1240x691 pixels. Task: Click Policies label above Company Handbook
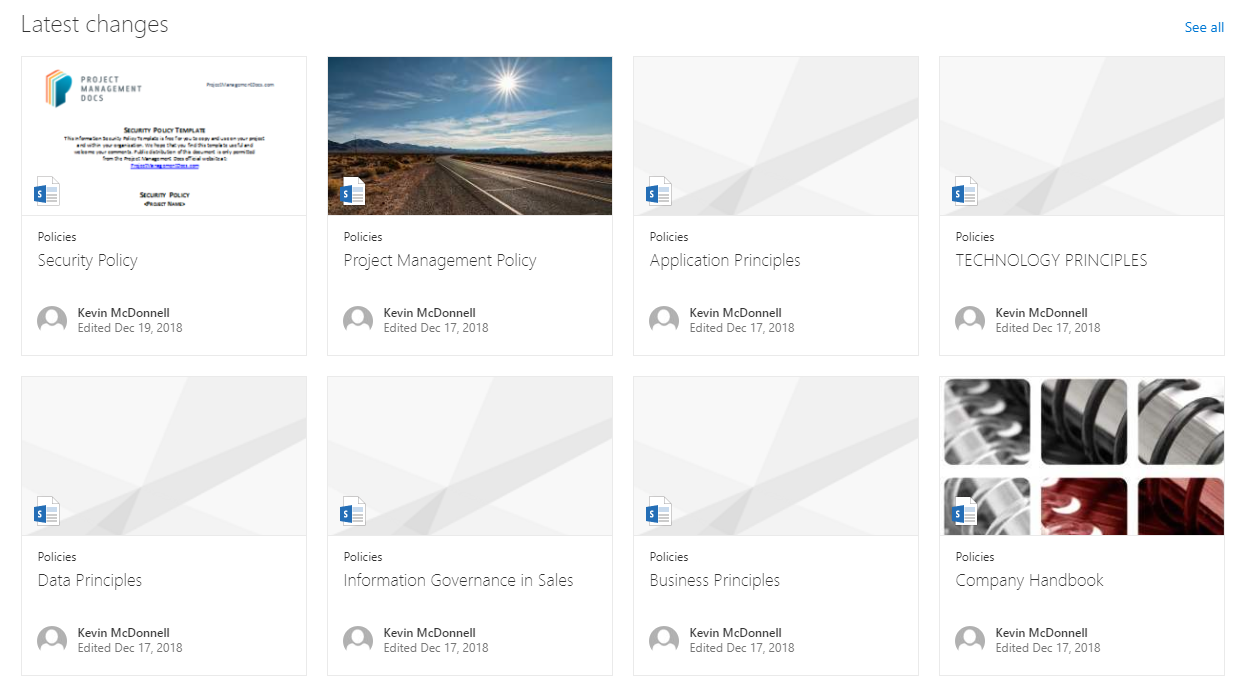pyautogui.click(x=975, y=557)
